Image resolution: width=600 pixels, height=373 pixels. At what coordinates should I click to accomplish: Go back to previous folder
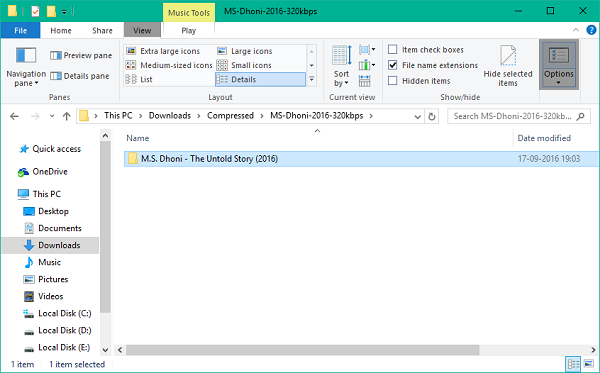click(15, 116)
